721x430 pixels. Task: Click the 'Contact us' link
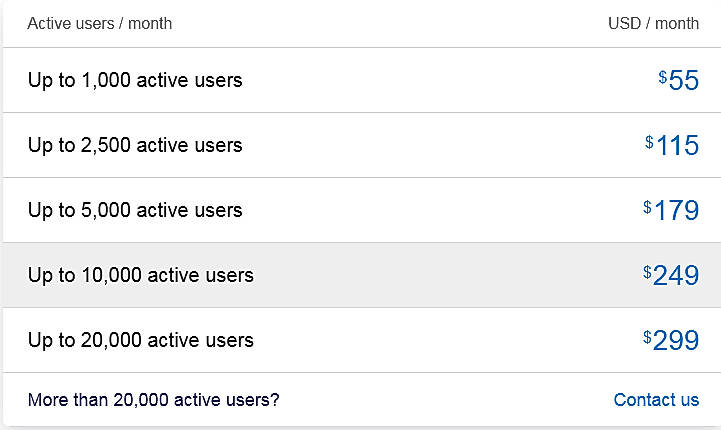656,400
